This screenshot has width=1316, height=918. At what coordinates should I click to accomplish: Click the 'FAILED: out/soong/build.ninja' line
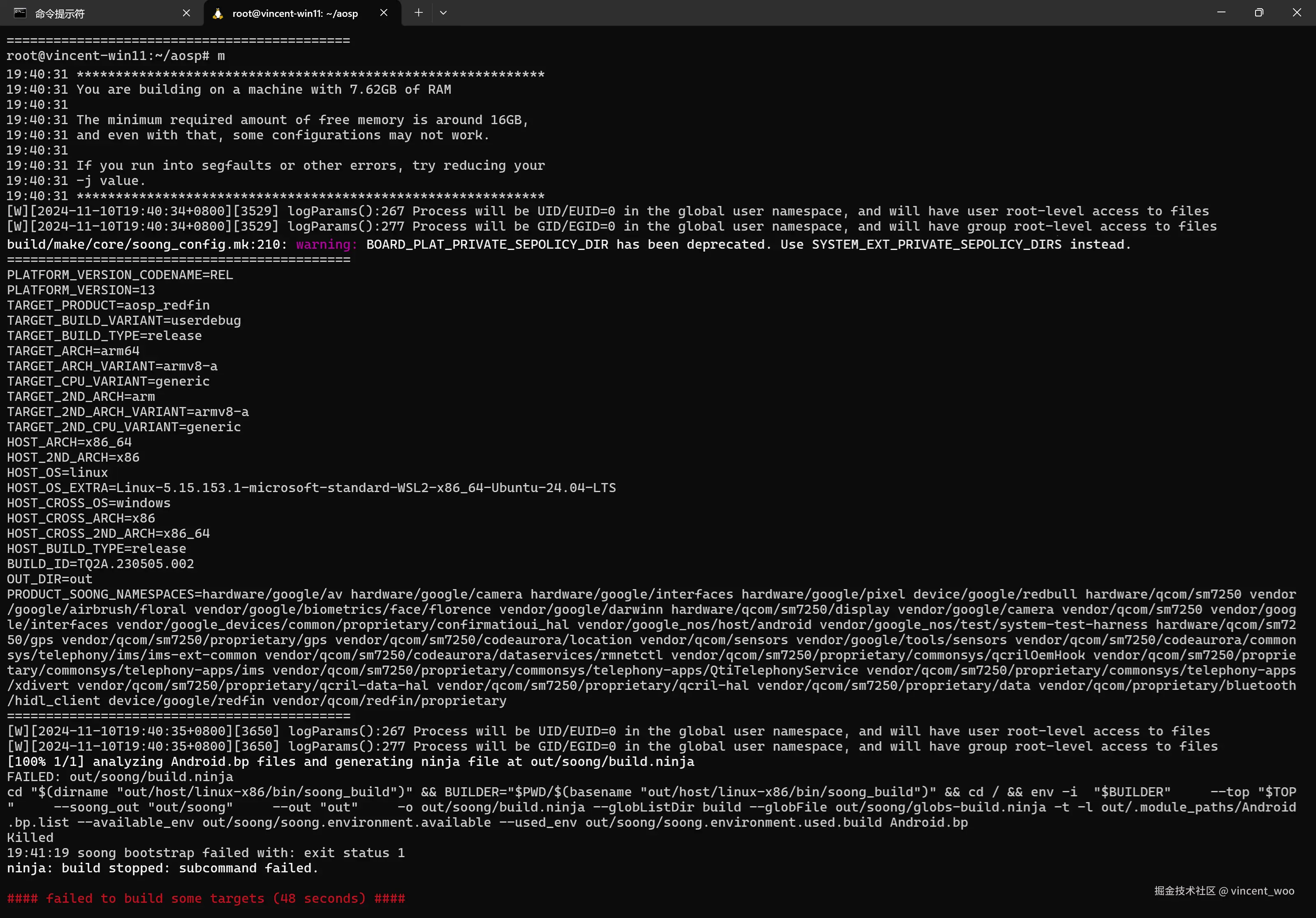click(x=120, y=777)
